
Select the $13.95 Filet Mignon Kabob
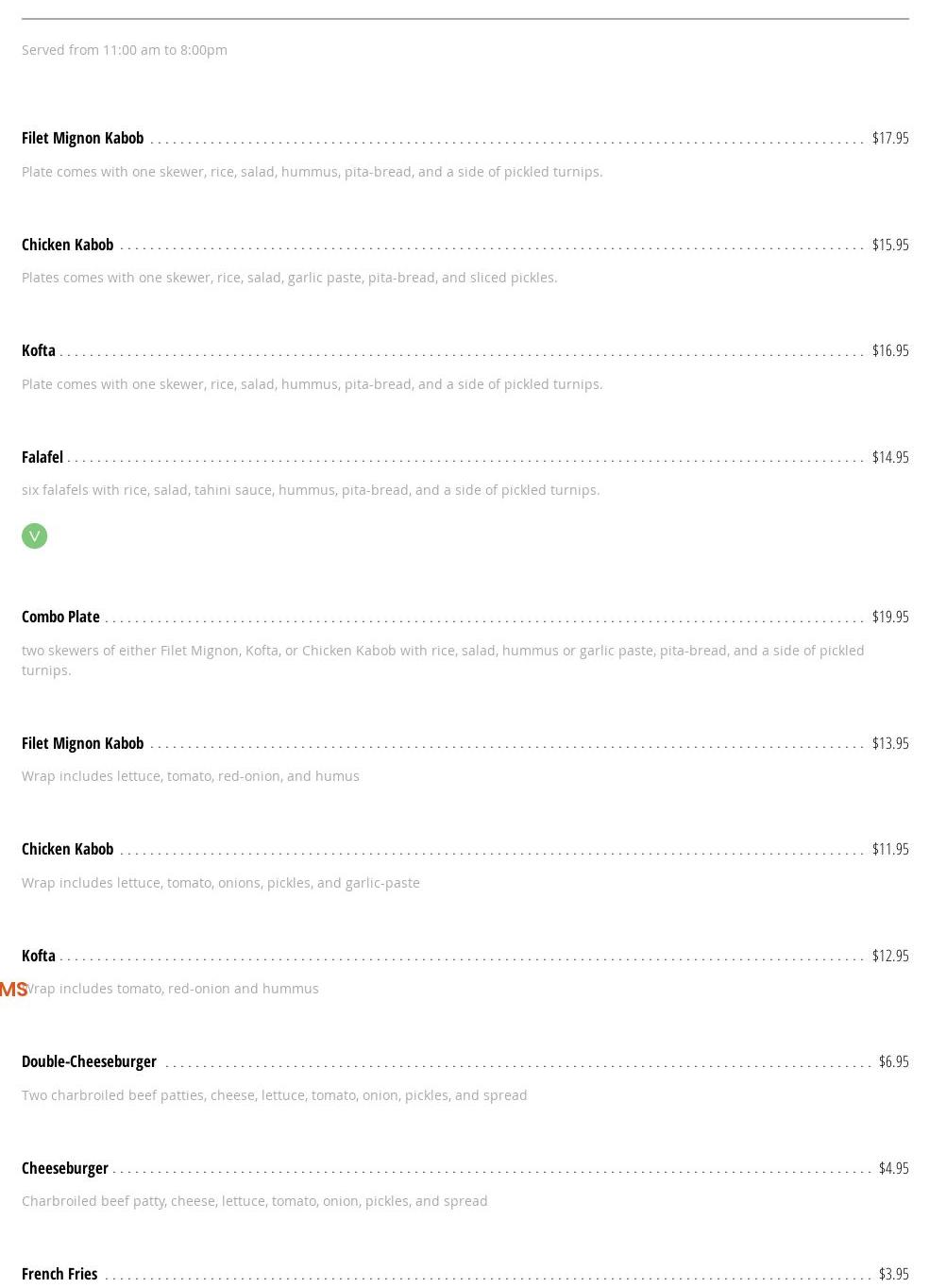(x=82, y=743)
